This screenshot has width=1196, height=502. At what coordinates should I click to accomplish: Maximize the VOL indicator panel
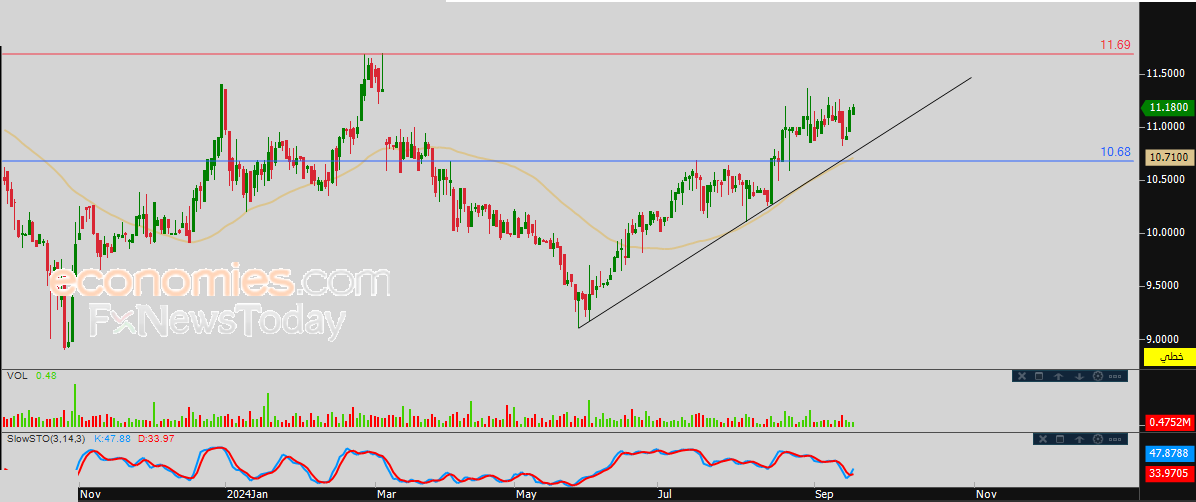point(1039,376)
